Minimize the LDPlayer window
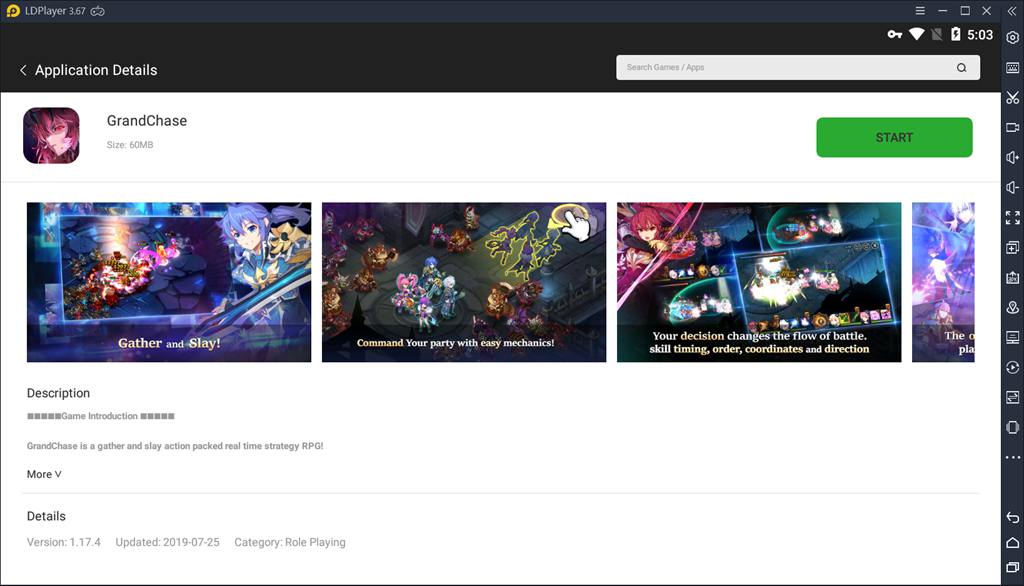 click(x=942, y=10)
